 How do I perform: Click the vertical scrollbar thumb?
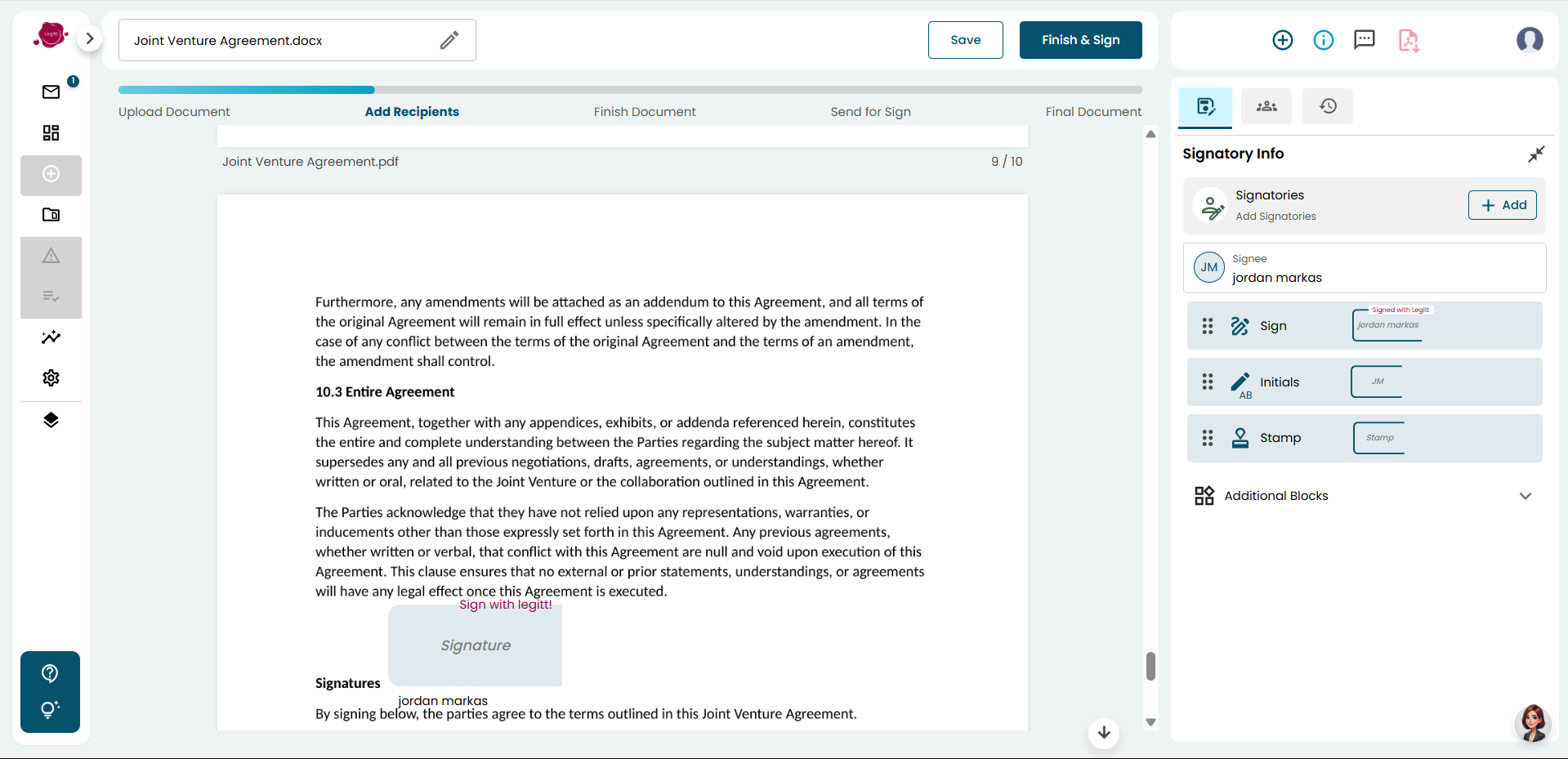[1150, 666]
